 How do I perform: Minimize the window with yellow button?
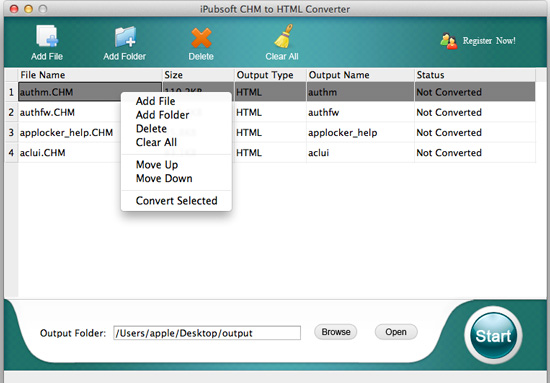(28, 9)
